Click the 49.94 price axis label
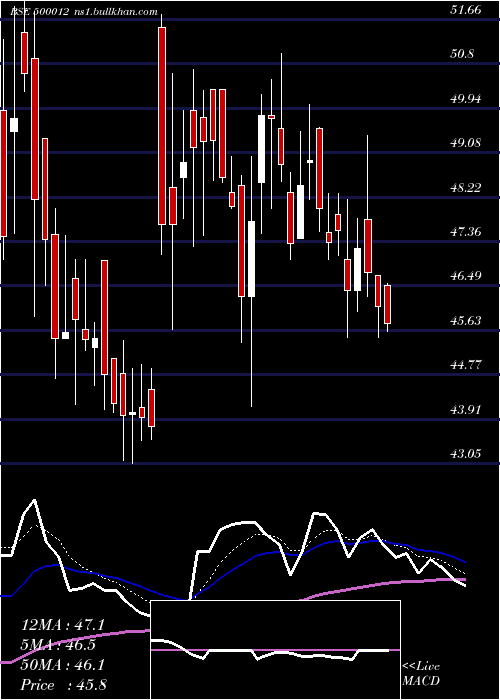The width and height of the screenshot is (500, 700). [466, 99]
